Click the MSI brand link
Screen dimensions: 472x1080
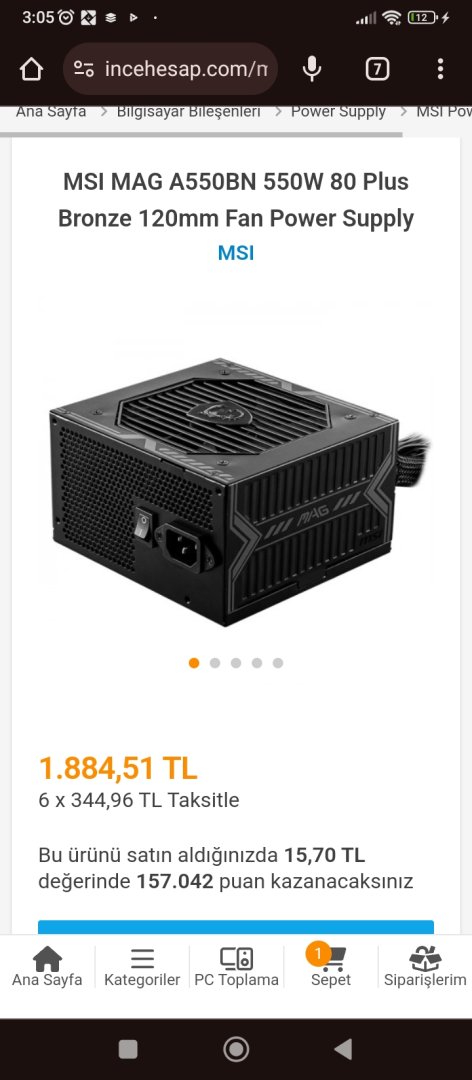(x=236, y=253)
